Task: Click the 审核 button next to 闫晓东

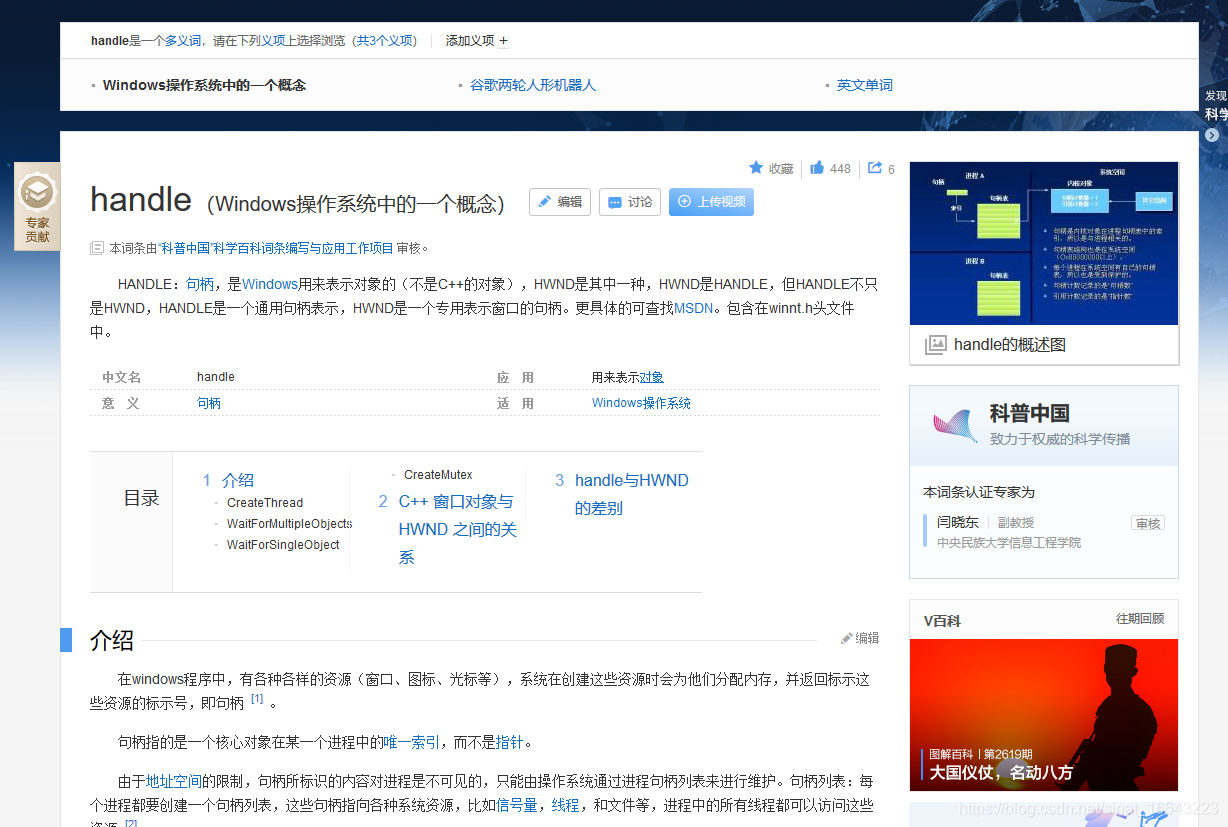Action: tap(1147, 522)
